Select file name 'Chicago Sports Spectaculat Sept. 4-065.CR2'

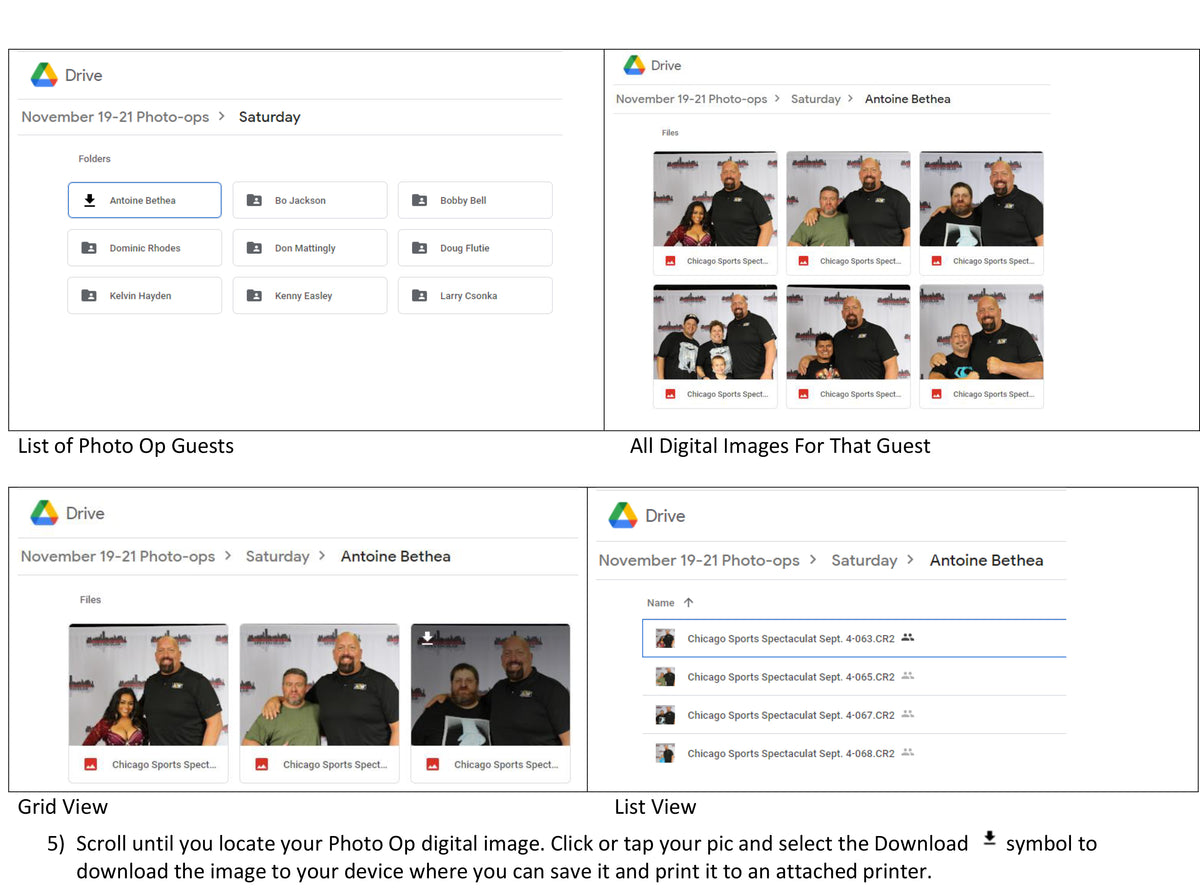(x=791, y=677)
